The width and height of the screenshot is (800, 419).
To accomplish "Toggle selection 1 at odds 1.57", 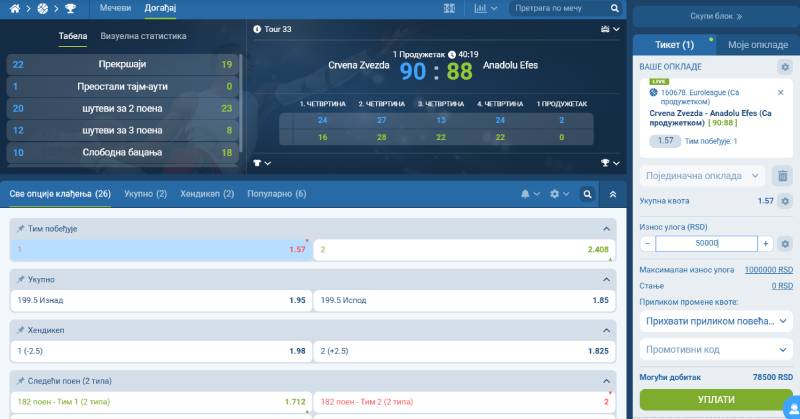I will [x=161, y=250].
